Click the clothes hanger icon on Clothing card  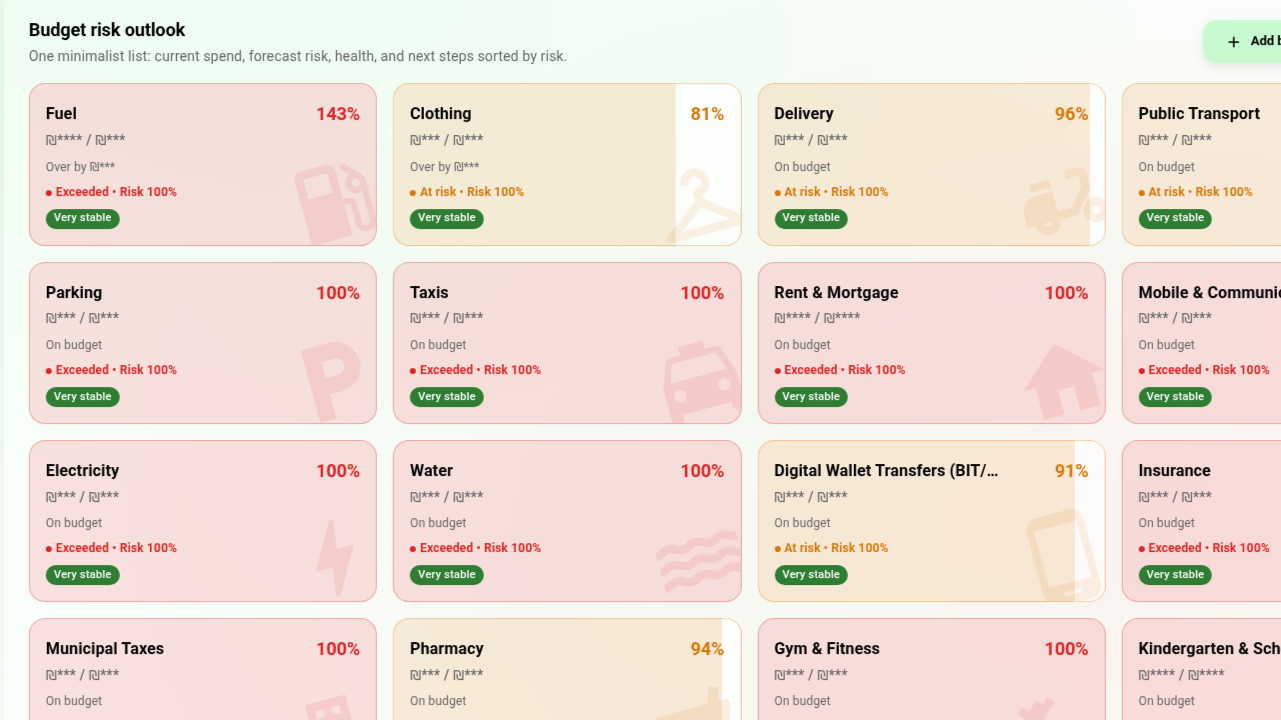tap(702, 206)
